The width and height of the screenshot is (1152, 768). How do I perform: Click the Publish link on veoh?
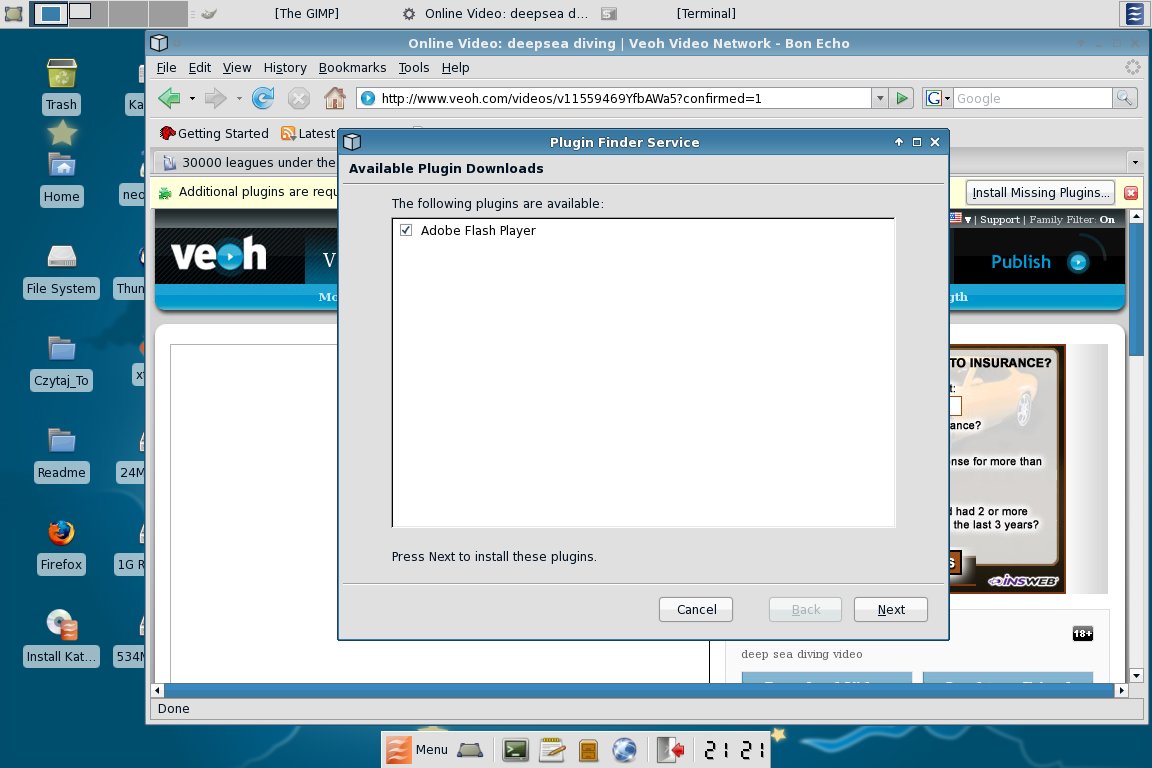[x=1020, y=262]
